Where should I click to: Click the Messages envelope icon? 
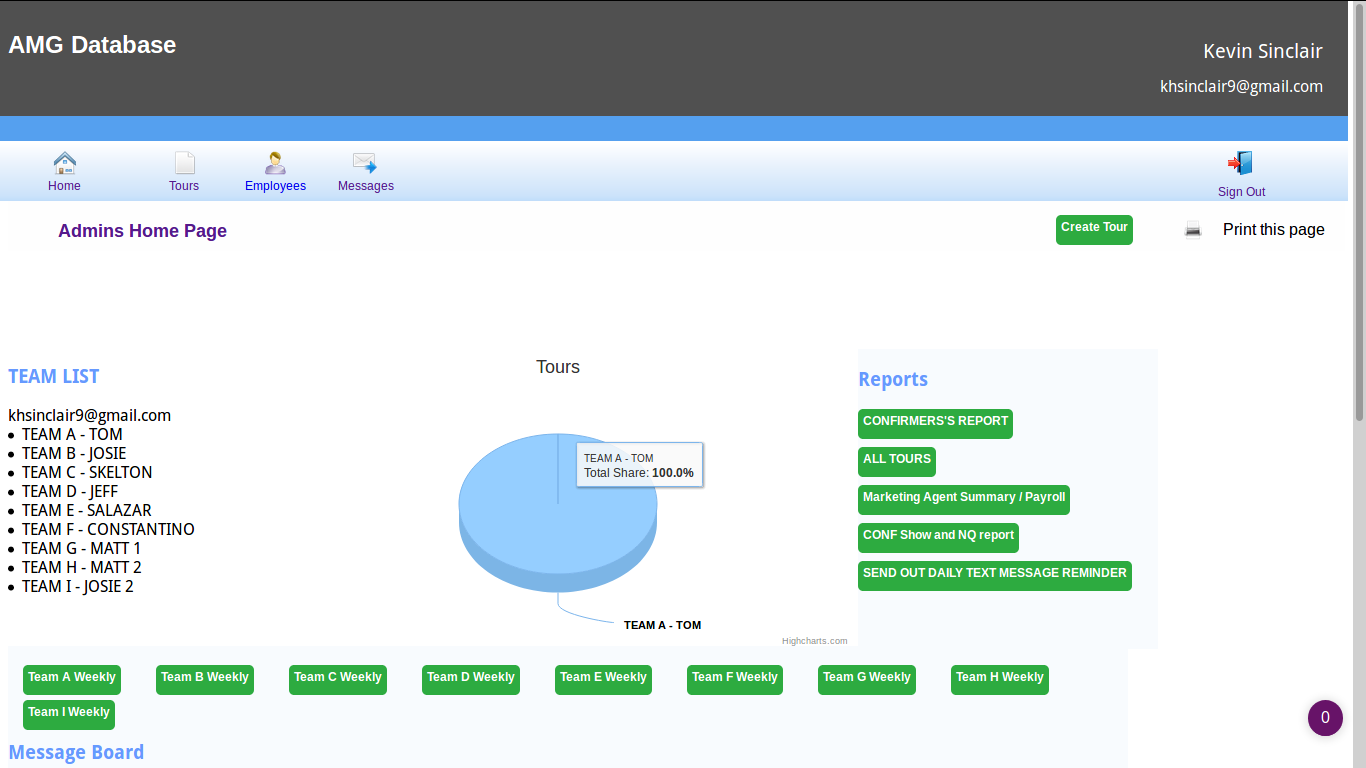[365, 163]
